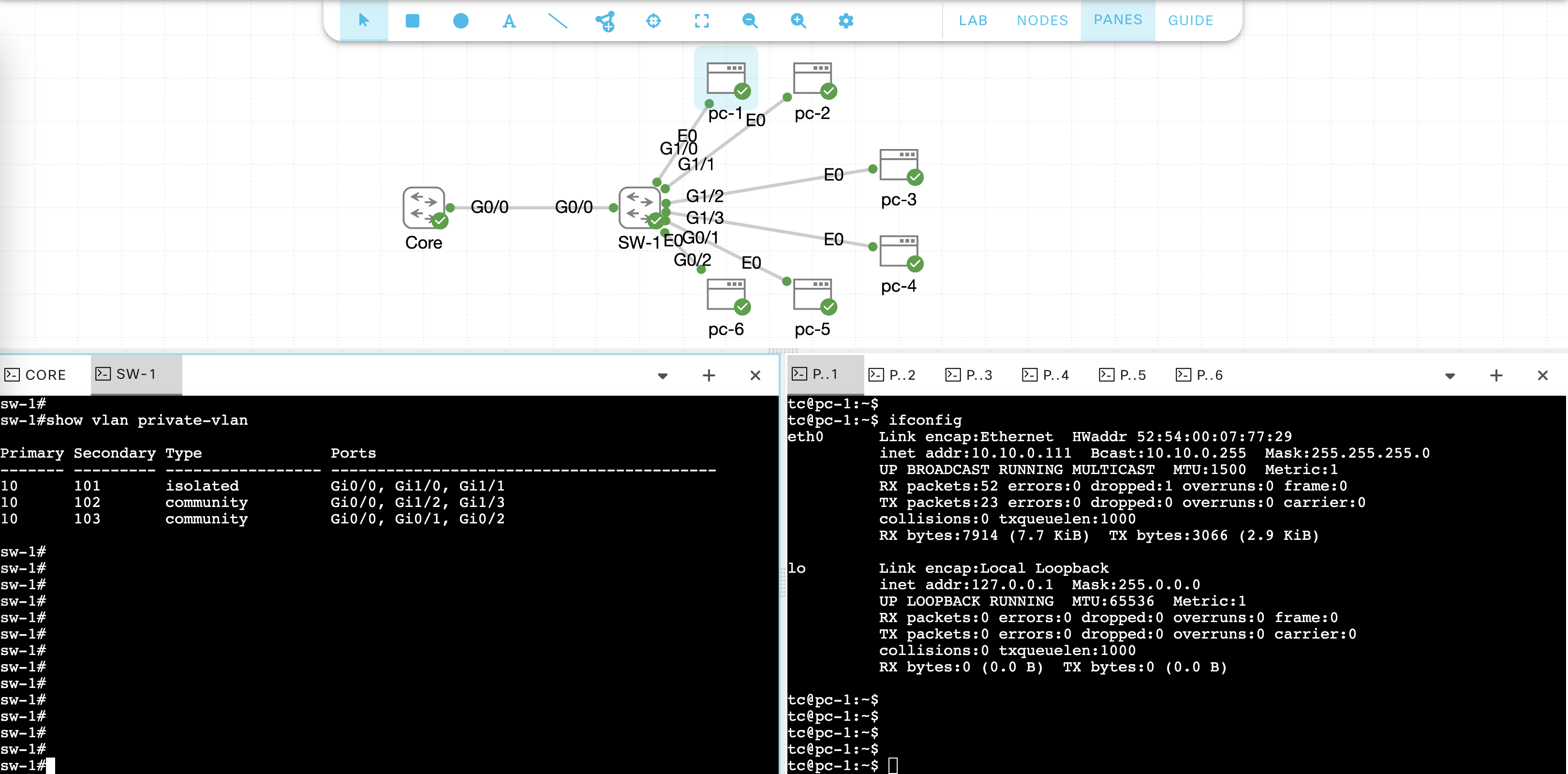
Task: Zoom in the topology canvas
Action: (798, 21)
